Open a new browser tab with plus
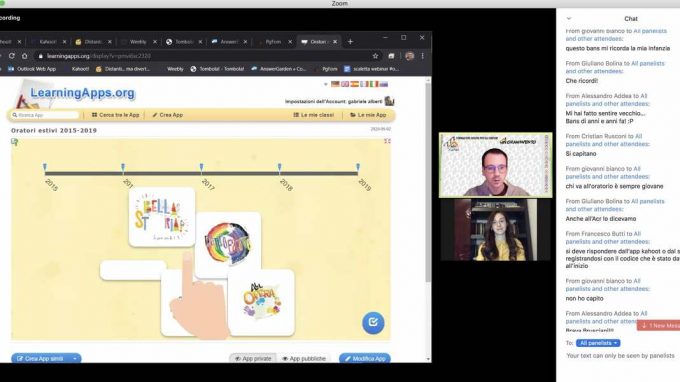This screenshot has width=680, height=382. (350, 42)
